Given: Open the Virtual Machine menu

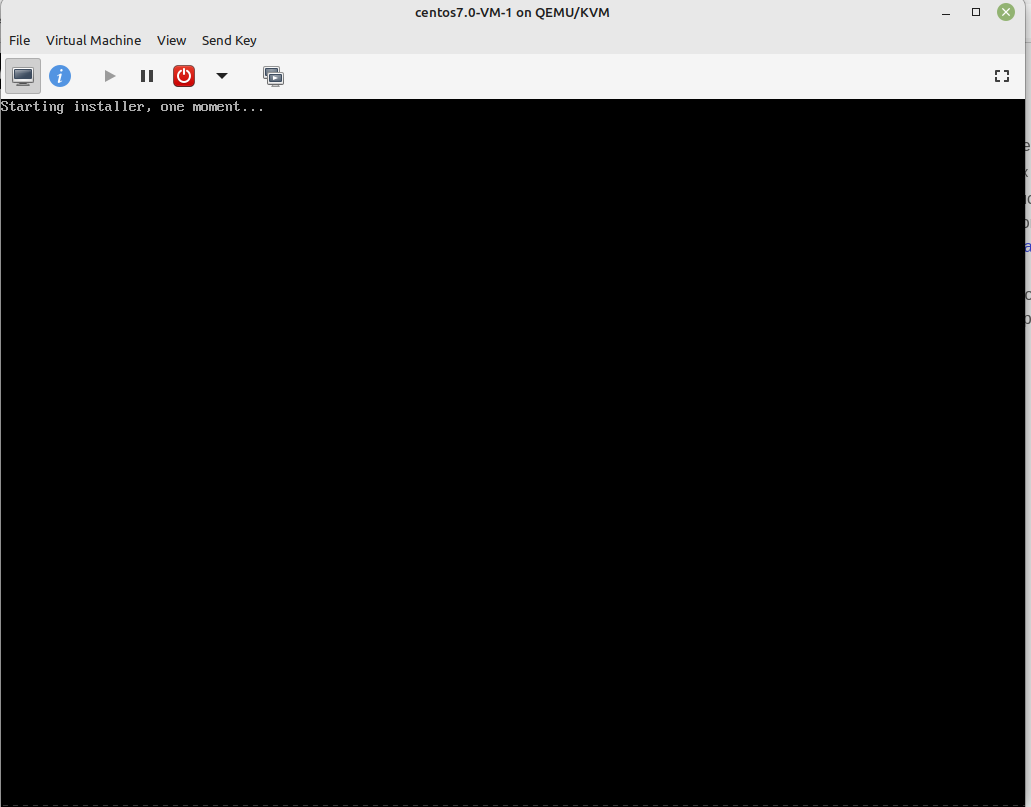Looking at the screenshot, I should (x=93, y=40).
